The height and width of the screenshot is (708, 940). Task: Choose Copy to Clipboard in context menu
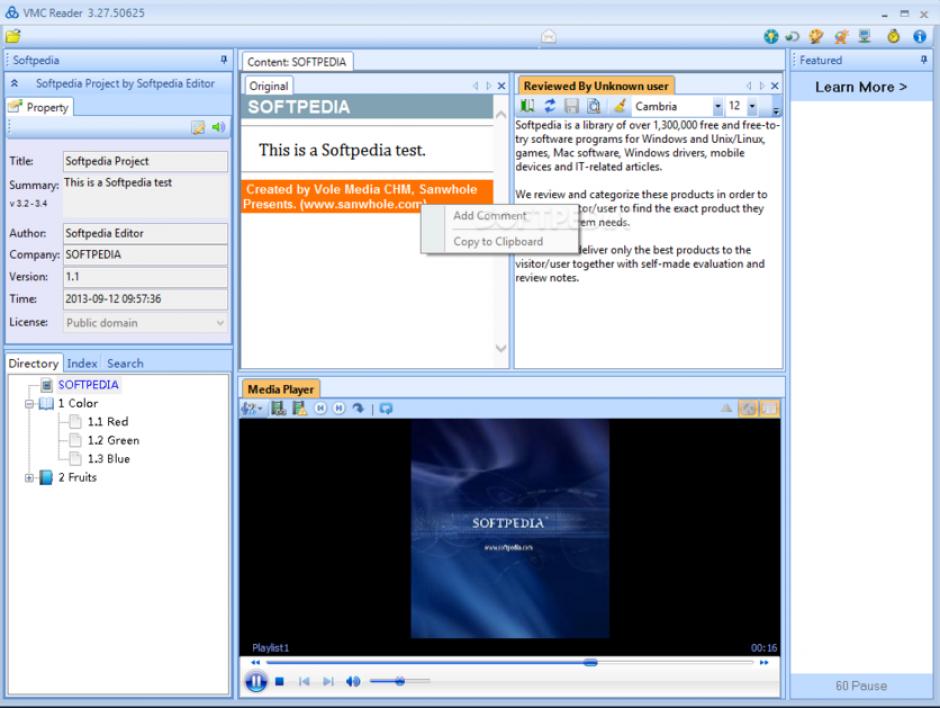tap(498, 242)
